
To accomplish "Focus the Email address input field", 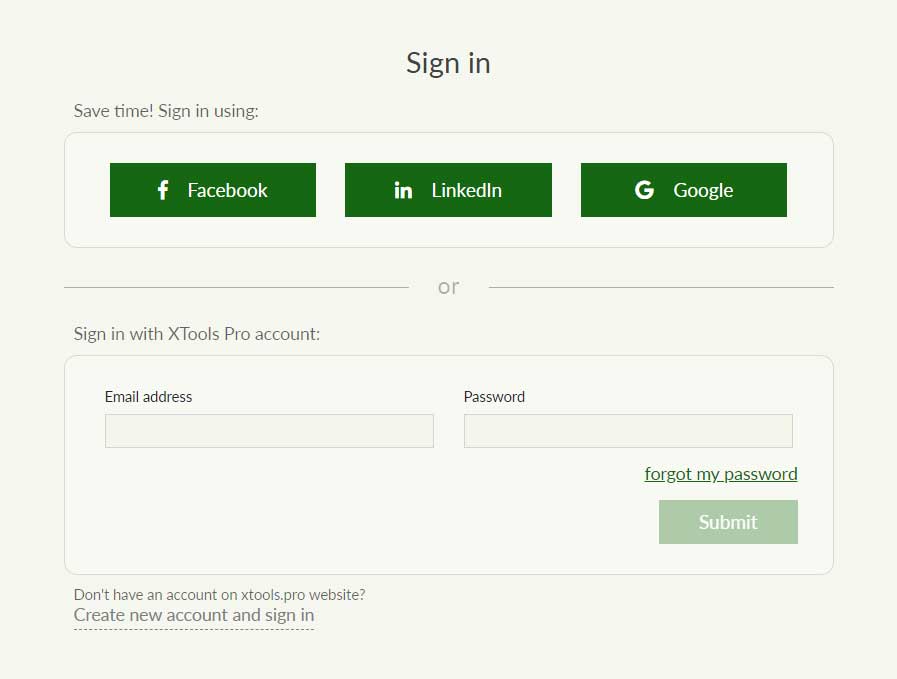I will pos(269,431).
